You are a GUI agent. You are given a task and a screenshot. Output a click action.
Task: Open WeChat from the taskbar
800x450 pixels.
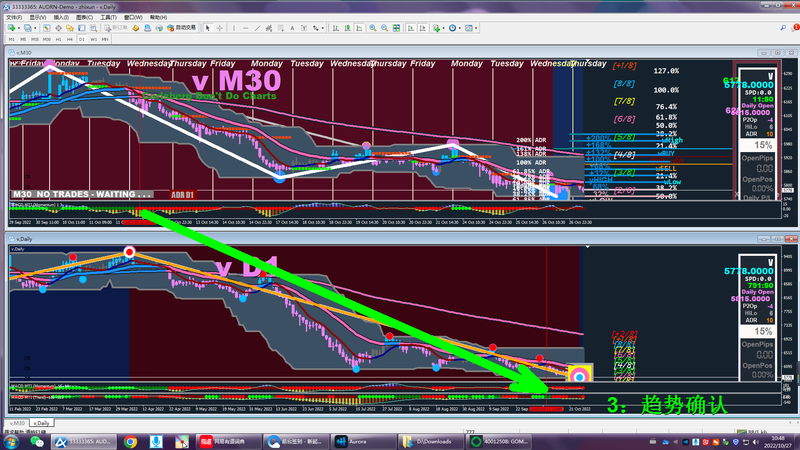[37, 442]
